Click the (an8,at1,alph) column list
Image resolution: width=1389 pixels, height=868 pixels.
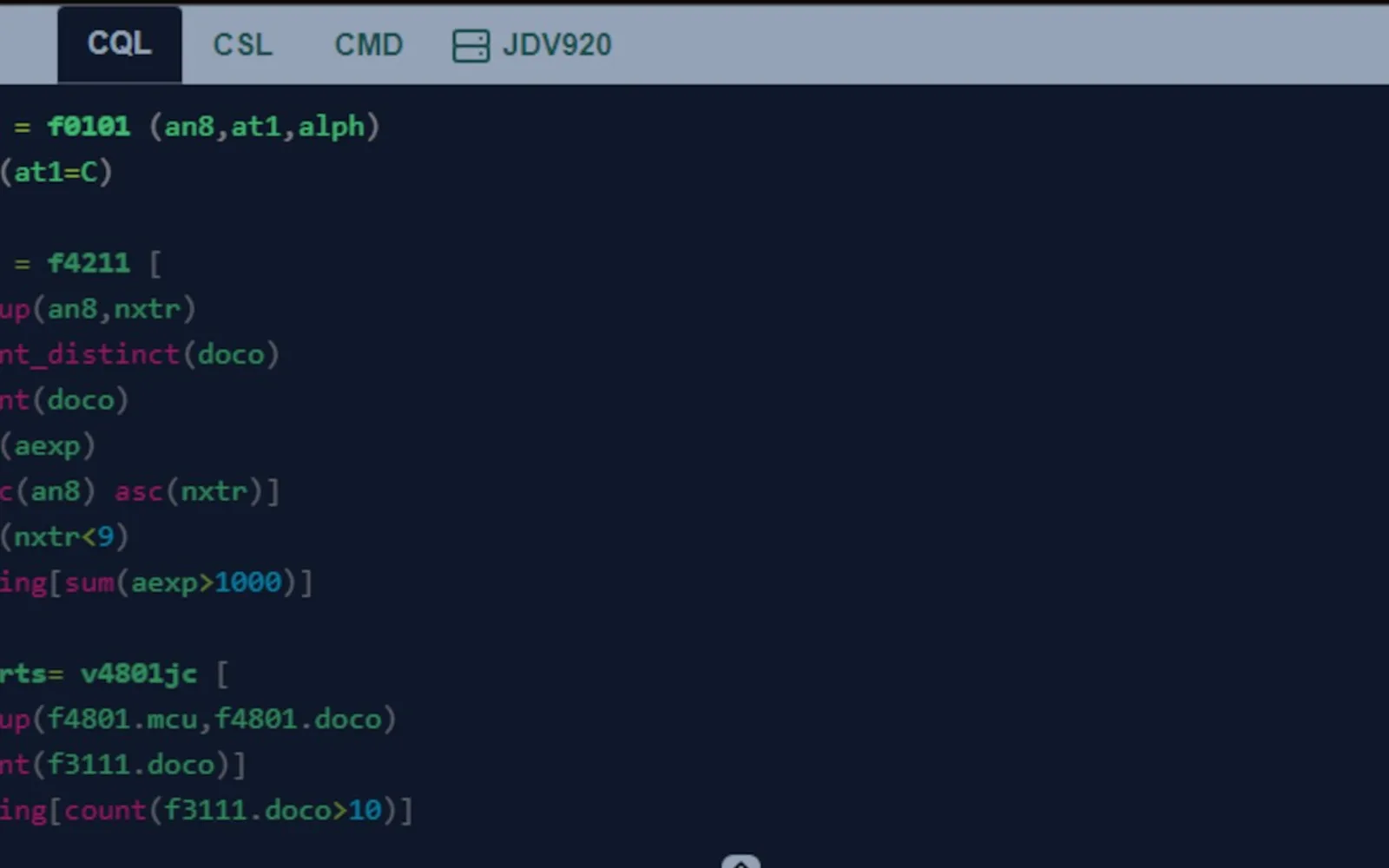click(x=265, y=127)
